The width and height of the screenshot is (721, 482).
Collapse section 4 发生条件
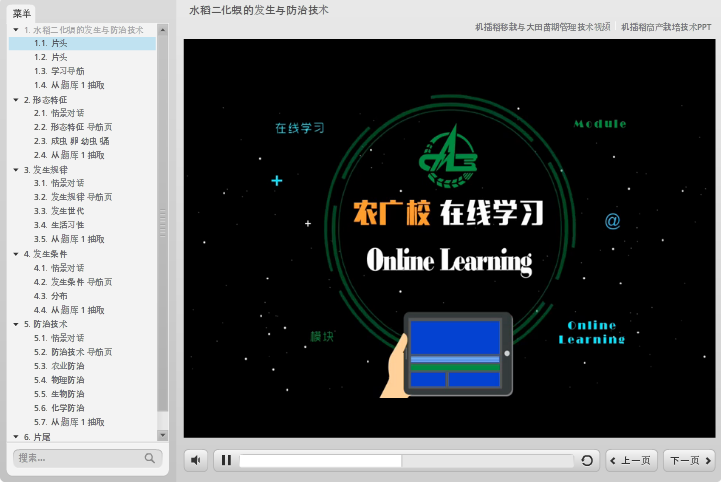pyautogui.click(x=16, y=254)
